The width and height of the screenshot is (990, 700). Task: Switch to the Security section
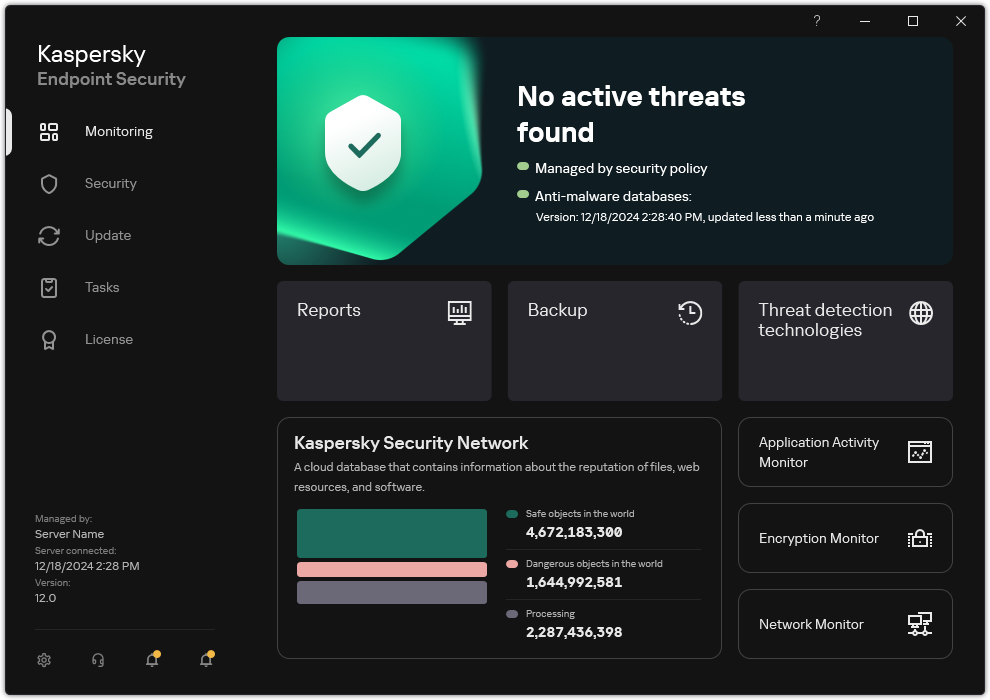(110, 183)
